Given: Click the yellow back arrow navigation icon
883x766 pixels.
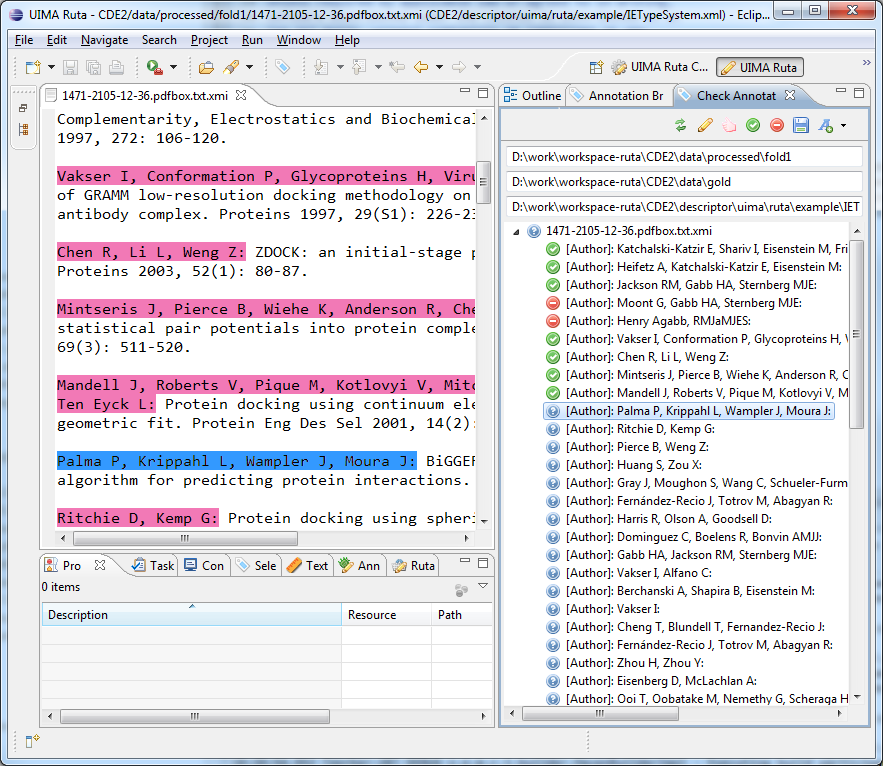Looking at the screenshot, I should pos(421,67).
